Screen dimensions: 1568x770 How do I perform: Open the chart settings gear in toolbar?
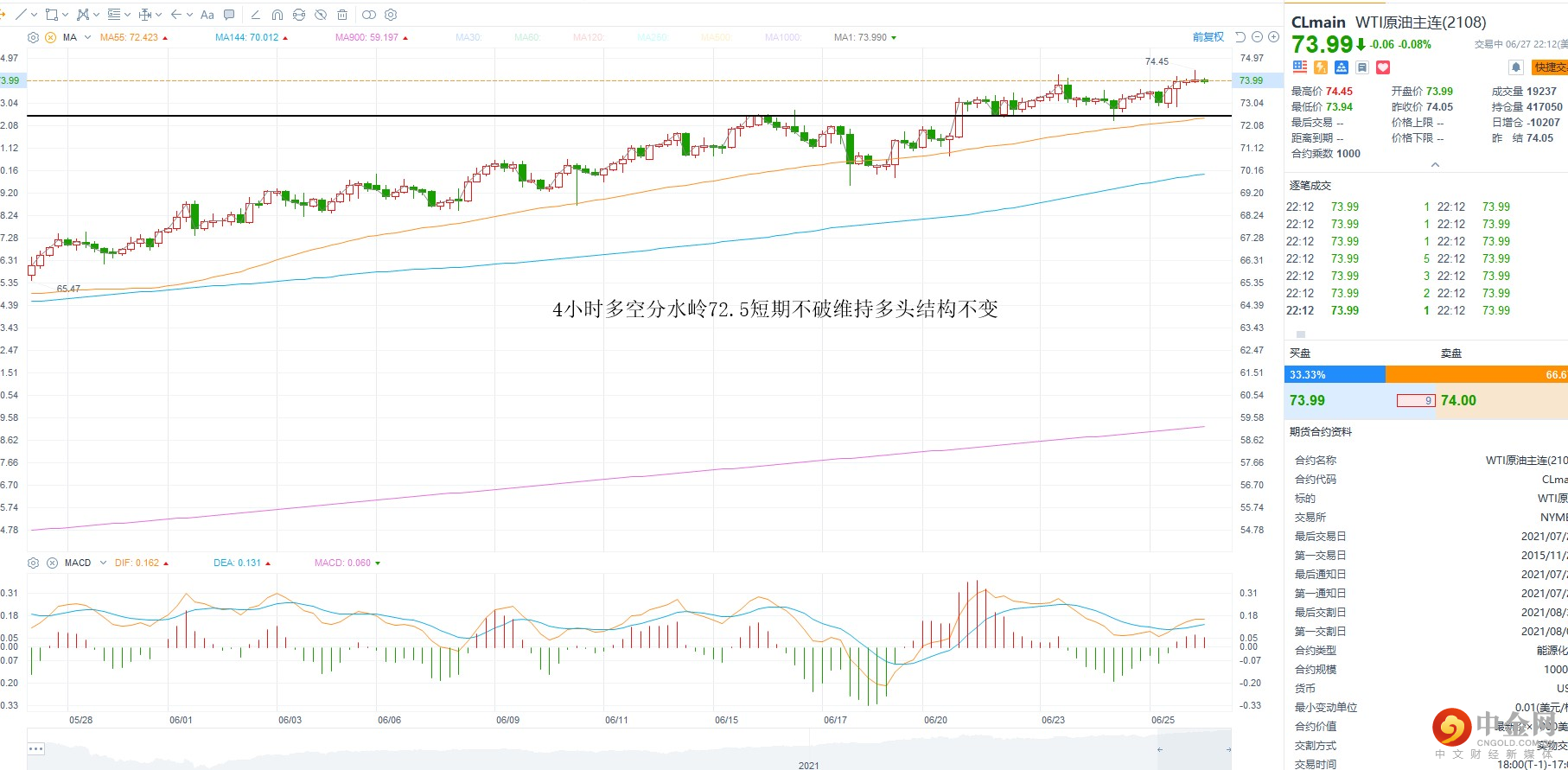click(x=391, y=15)
